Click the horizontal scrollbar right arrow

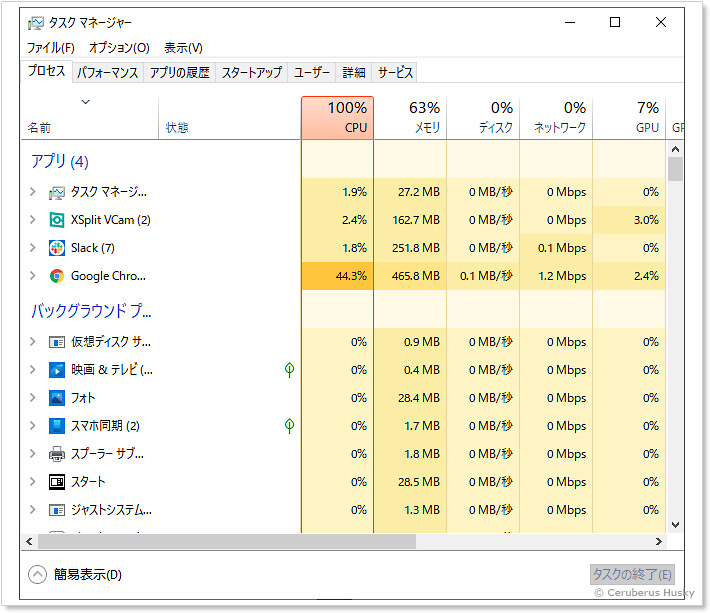coord(659,541)
